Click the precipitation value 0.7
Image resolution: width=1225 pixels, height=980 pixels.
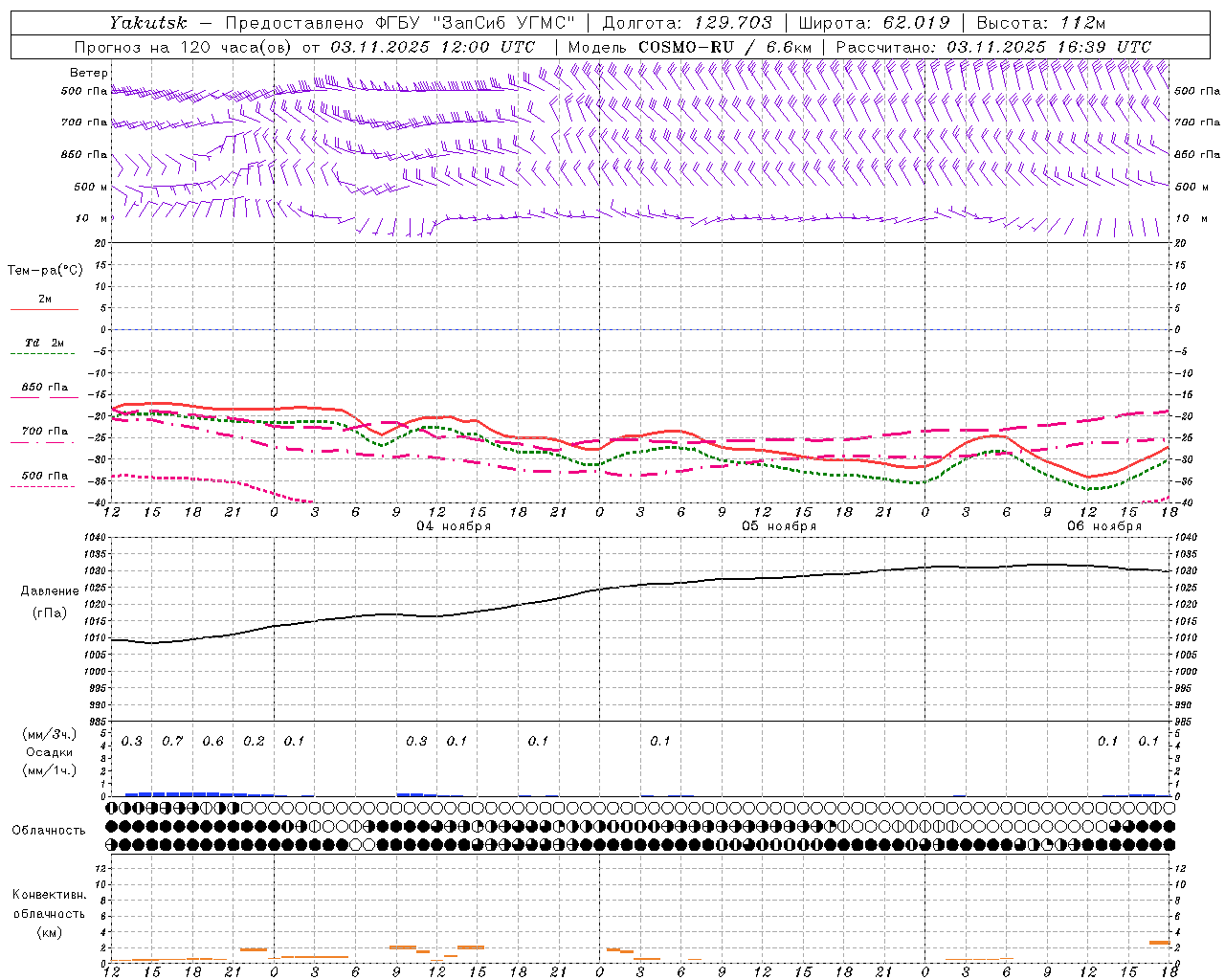click(x=172, y=742)
